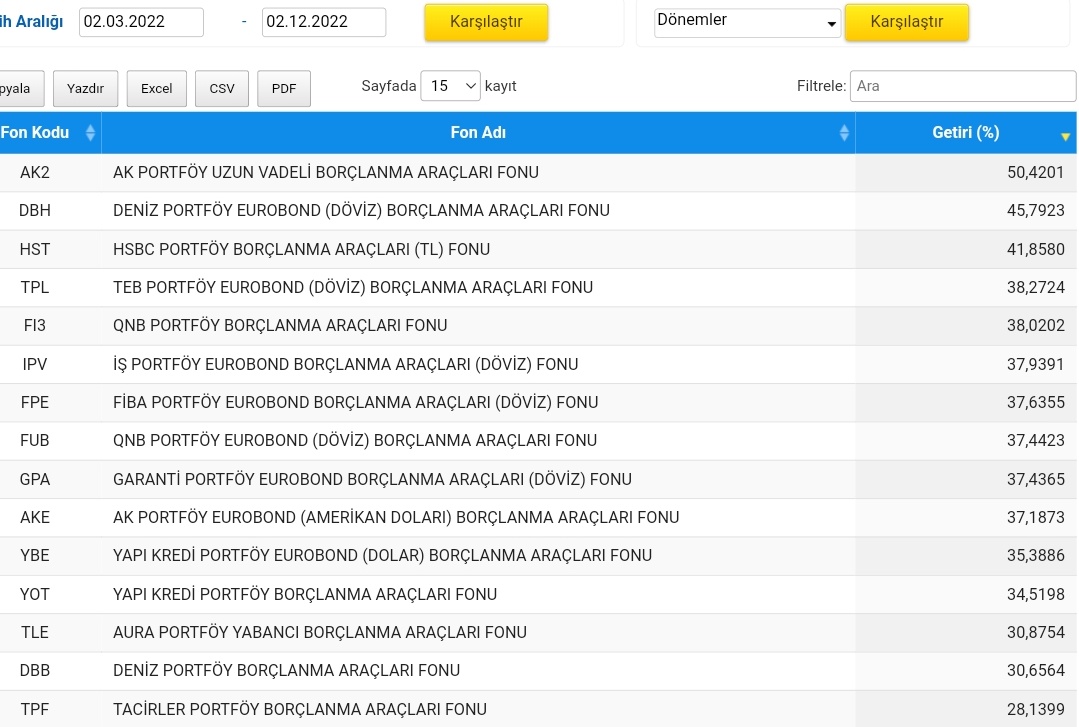Viewport: 1079px width, 727px height.
Task: Select fund code DBB
Action: click(x=34, y=671)
